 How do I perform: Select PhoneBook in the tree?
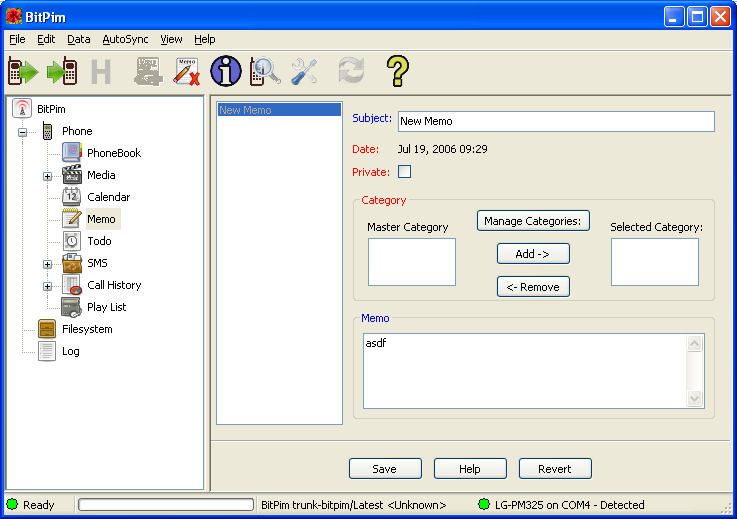click(x=113, y=153)
